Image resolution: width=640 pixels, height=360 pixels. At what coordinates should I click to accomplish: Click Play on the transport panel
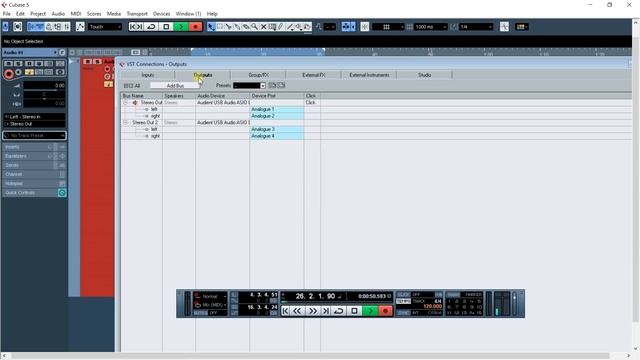tap(370, 311)
